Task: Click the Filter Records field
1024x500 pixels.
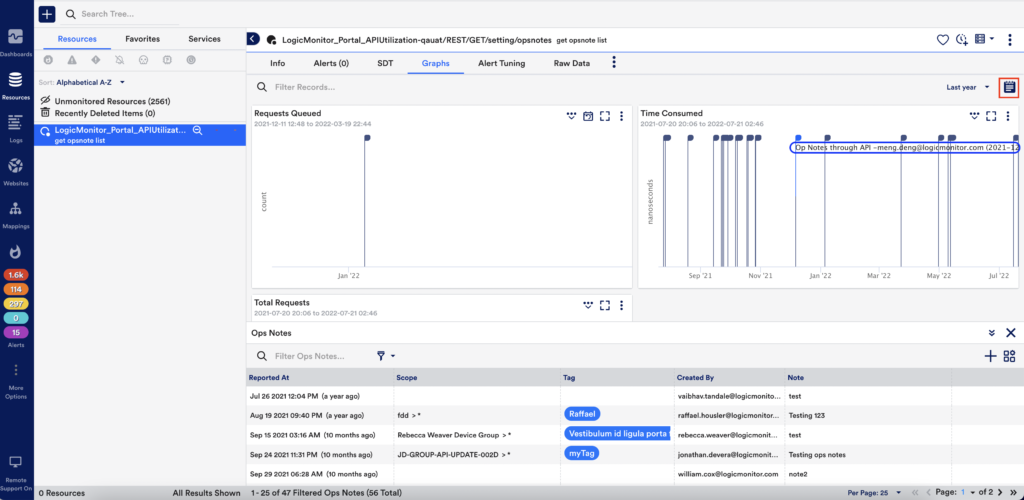Action: tap(306, 87)
